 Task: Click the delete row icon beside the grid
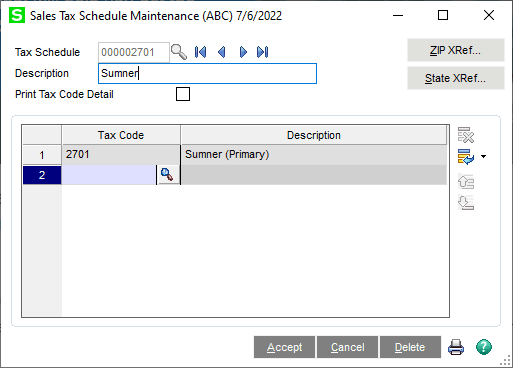pyautogui.click(x=466, y=135)
